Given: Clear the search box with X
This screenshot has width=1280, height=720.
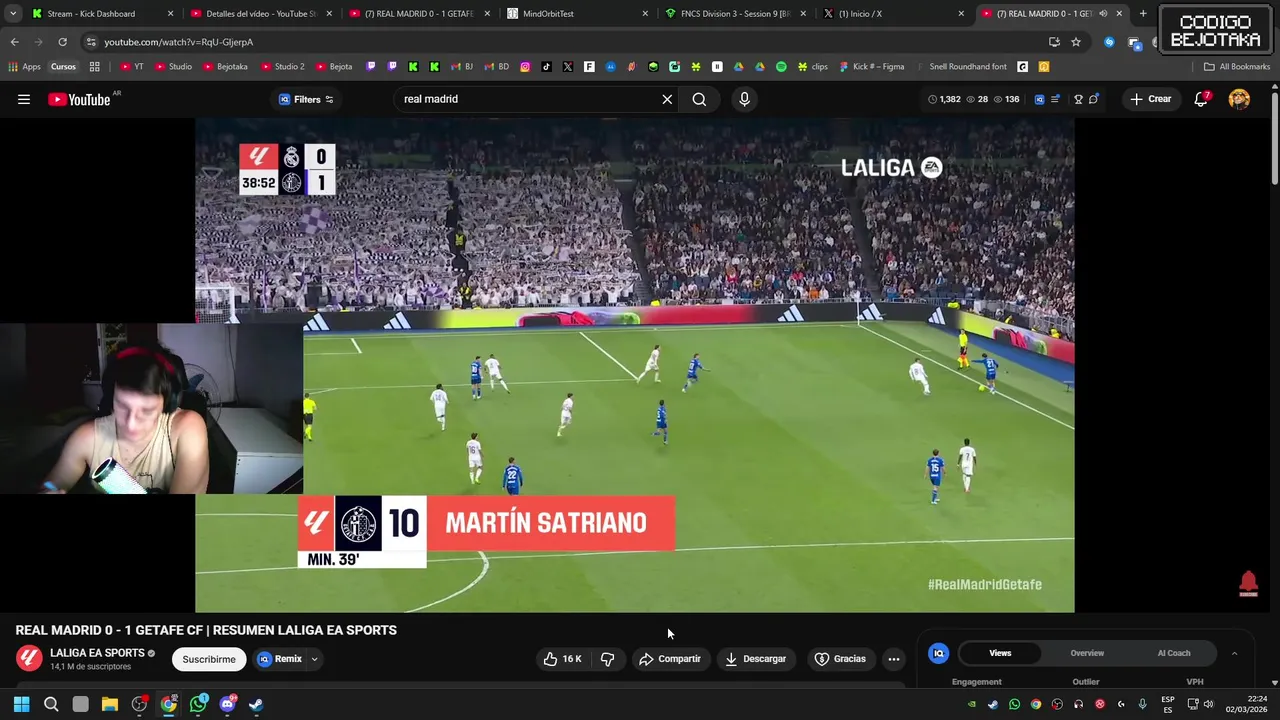Looking at the screenshot, I should [667, 99].
